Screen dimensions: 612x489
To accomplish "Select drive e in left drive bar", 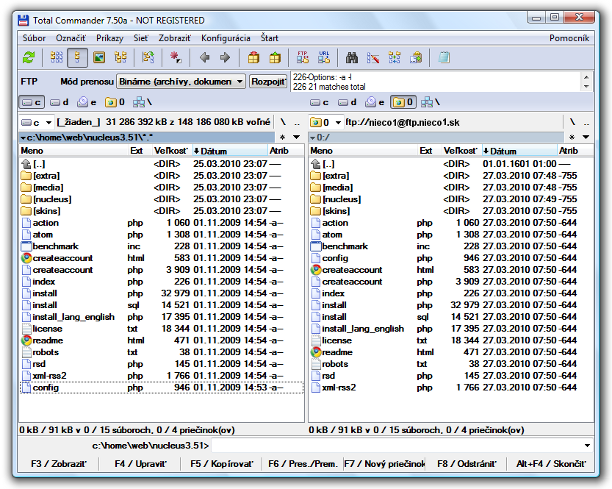I will click(87, 102).
